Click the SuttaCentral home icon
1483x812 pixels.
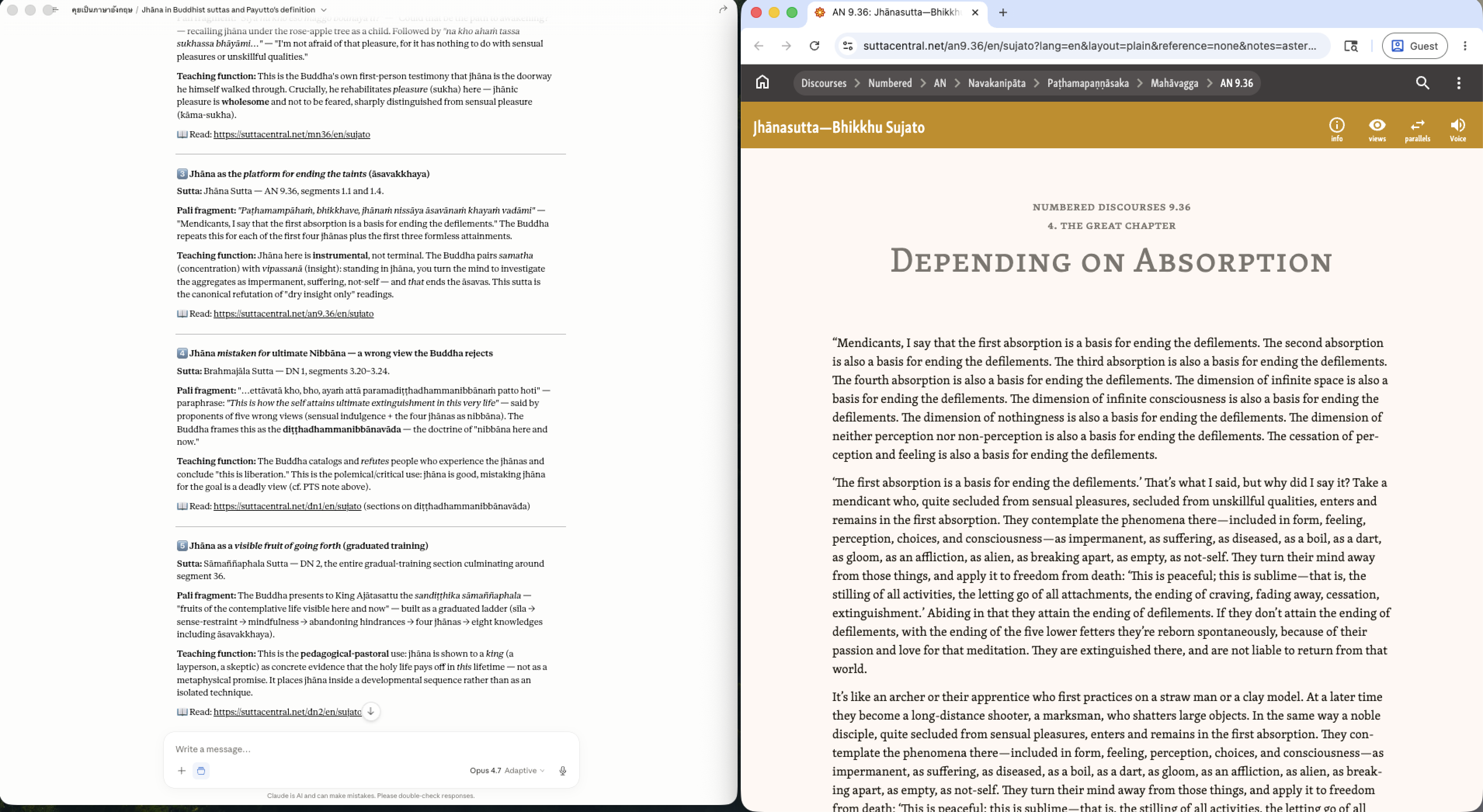point(762,82)
